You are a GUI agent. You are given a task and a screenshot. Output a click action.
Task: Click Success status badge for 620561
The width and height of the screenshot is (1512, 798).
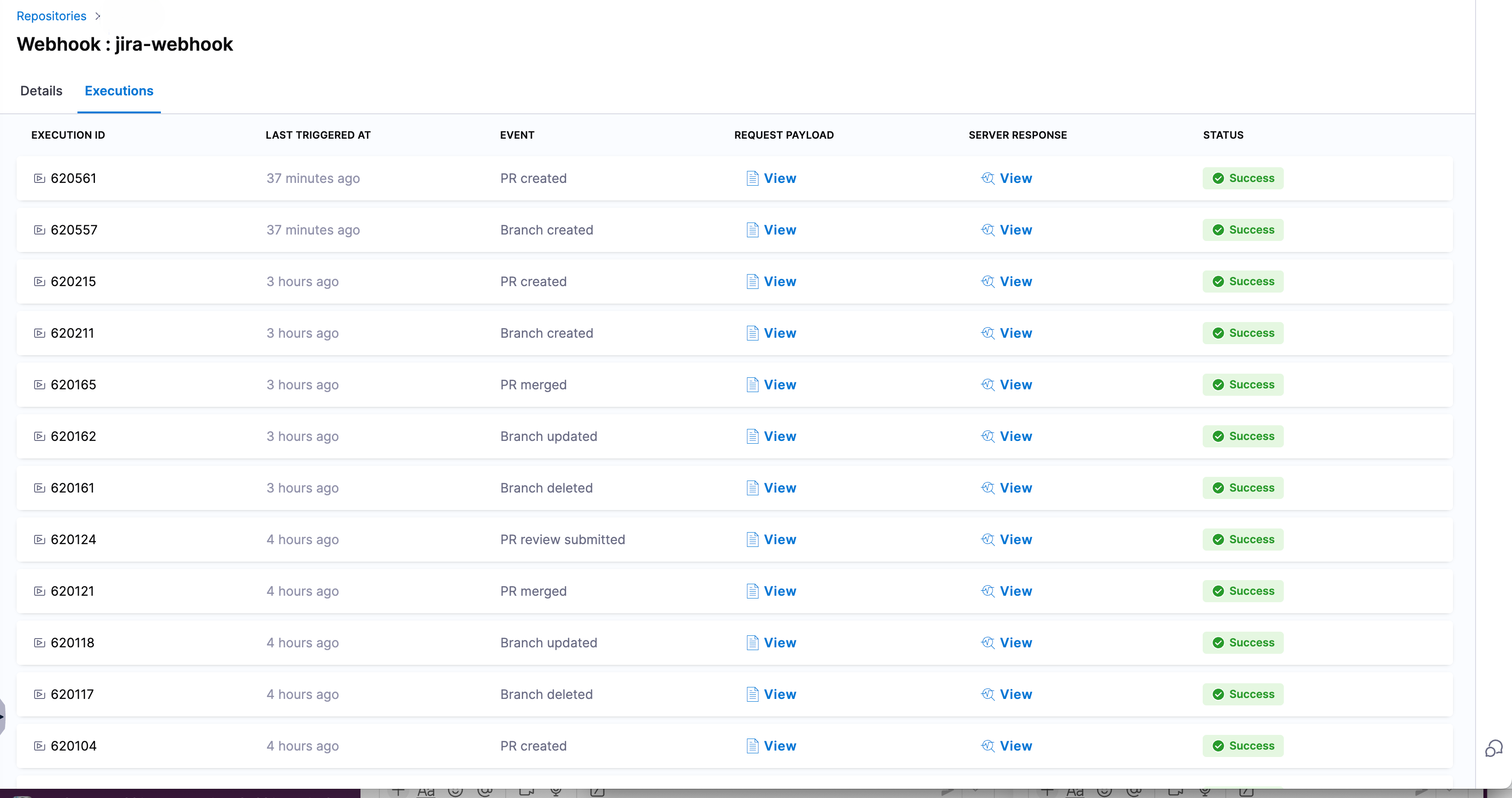click(x=1243, y=178)
